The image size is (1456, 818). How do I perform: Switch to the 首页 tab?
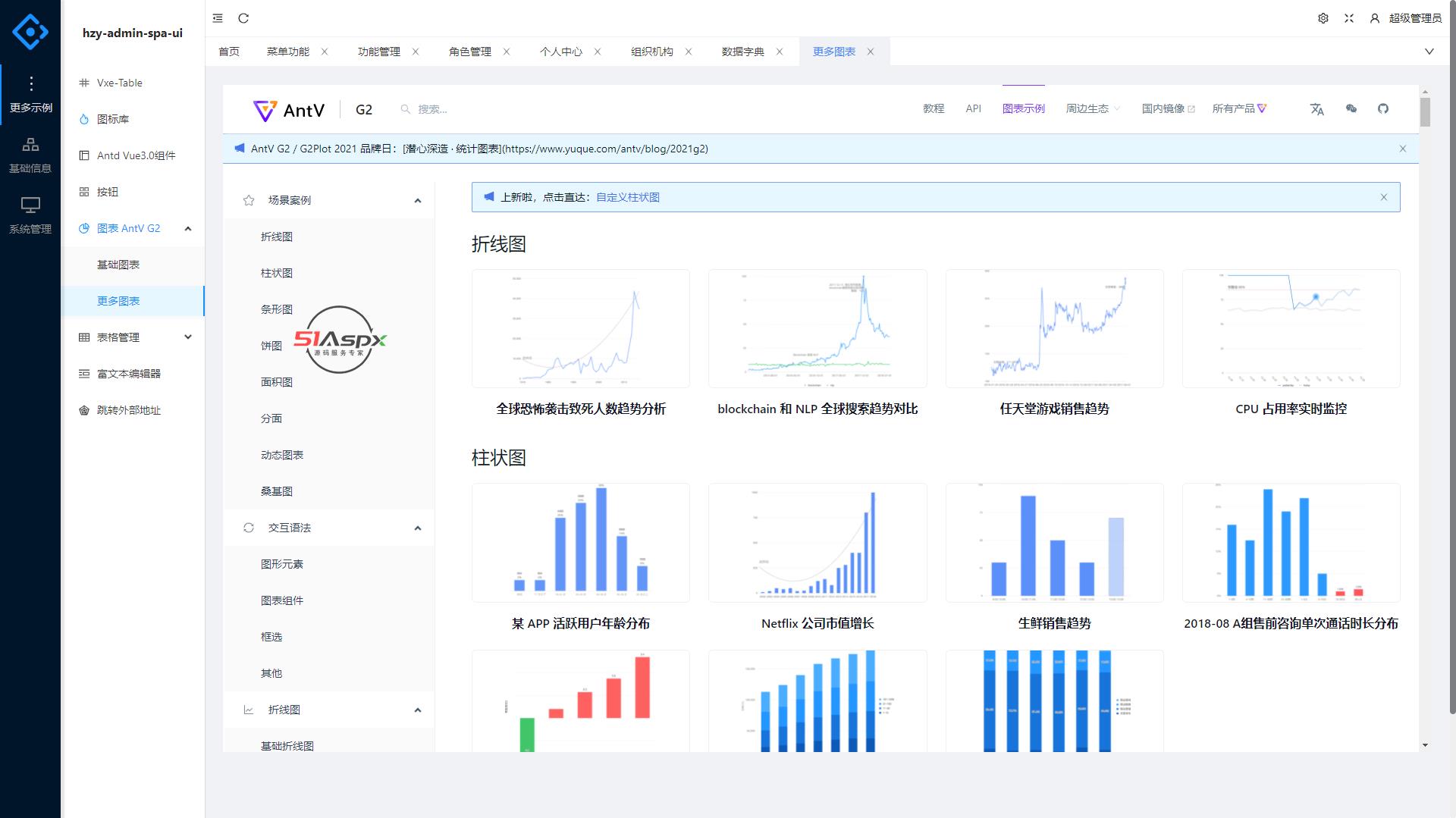point(229,52)
